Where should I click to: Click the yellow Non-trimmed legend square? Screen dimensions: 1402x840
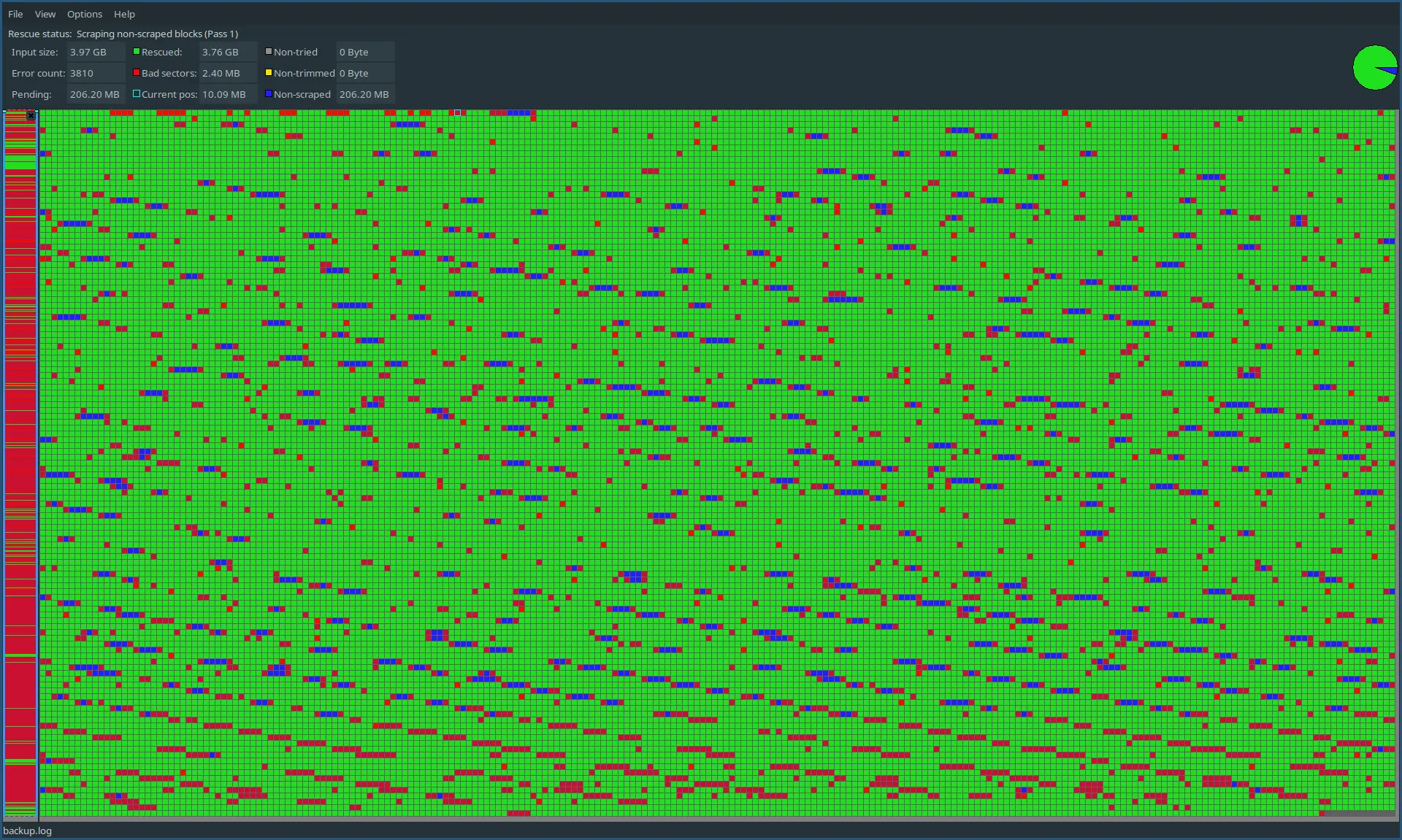click(269, 73)
